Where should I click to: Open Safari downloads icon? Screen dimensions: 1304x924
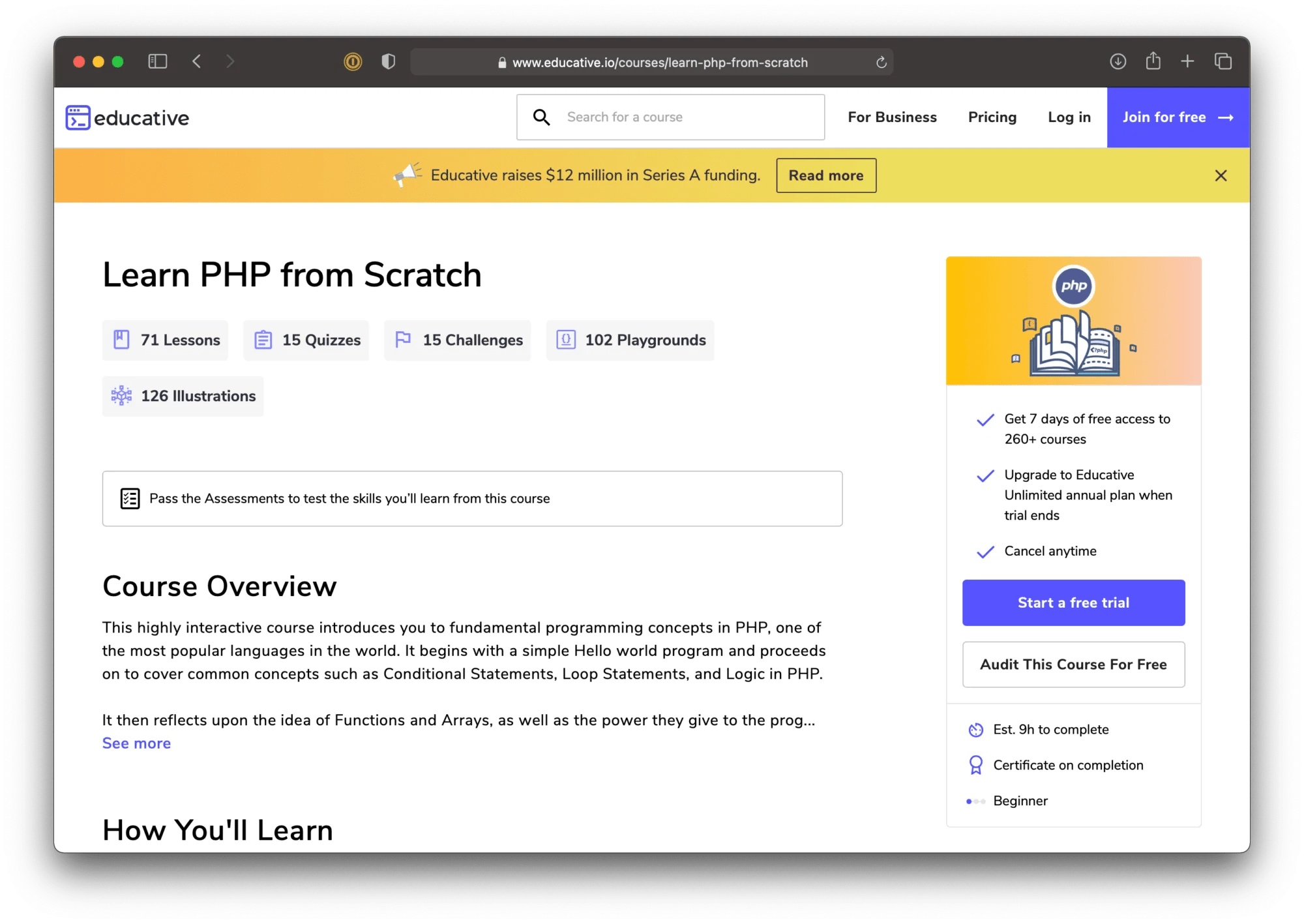(1118, 62)
